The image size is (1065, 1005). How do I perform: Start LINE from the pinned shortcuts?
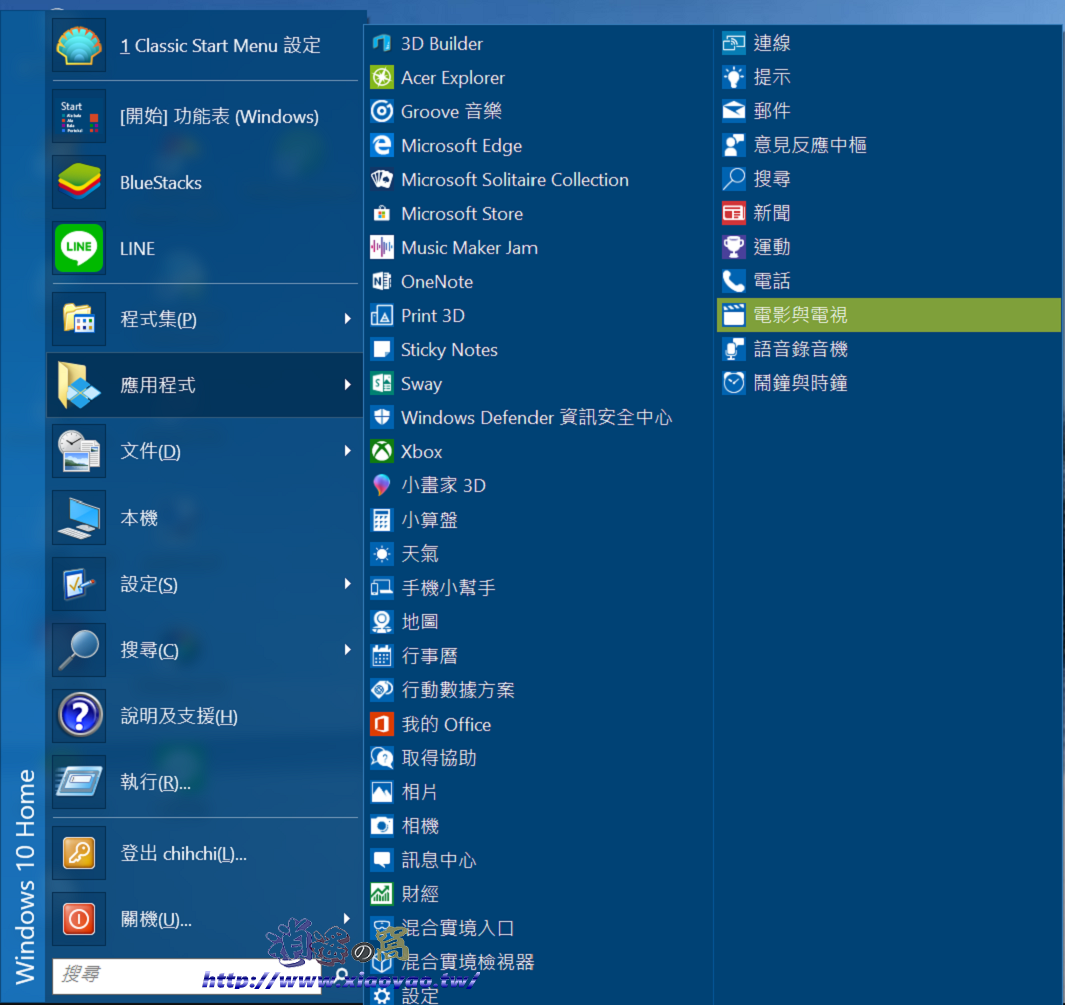tap(137, 248)
